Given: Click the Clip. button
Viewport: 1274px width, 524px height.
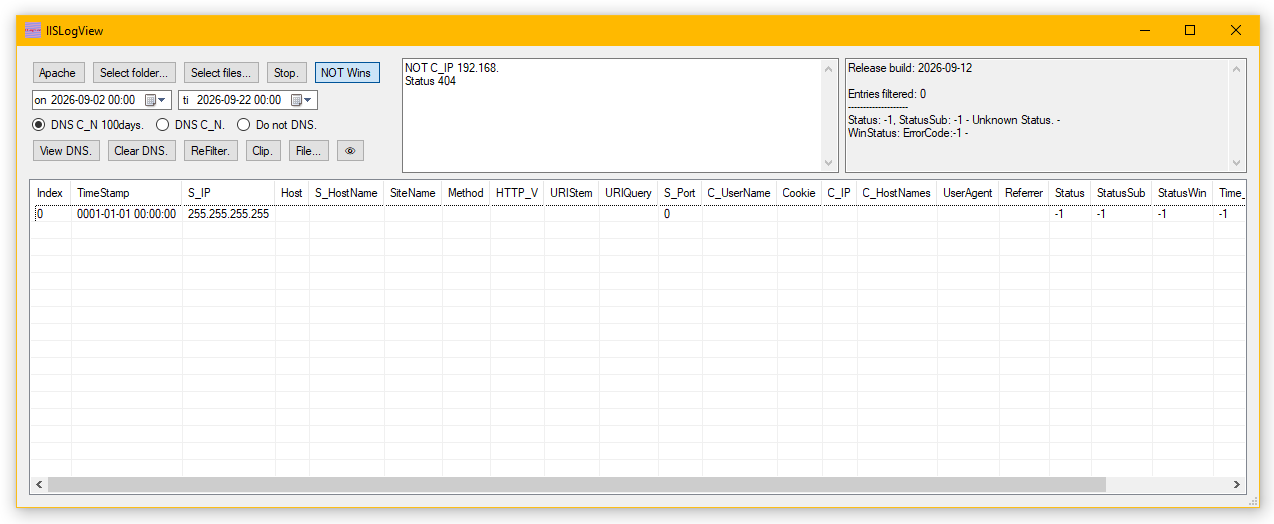Looking at the screenshot, I should [263, 151].
